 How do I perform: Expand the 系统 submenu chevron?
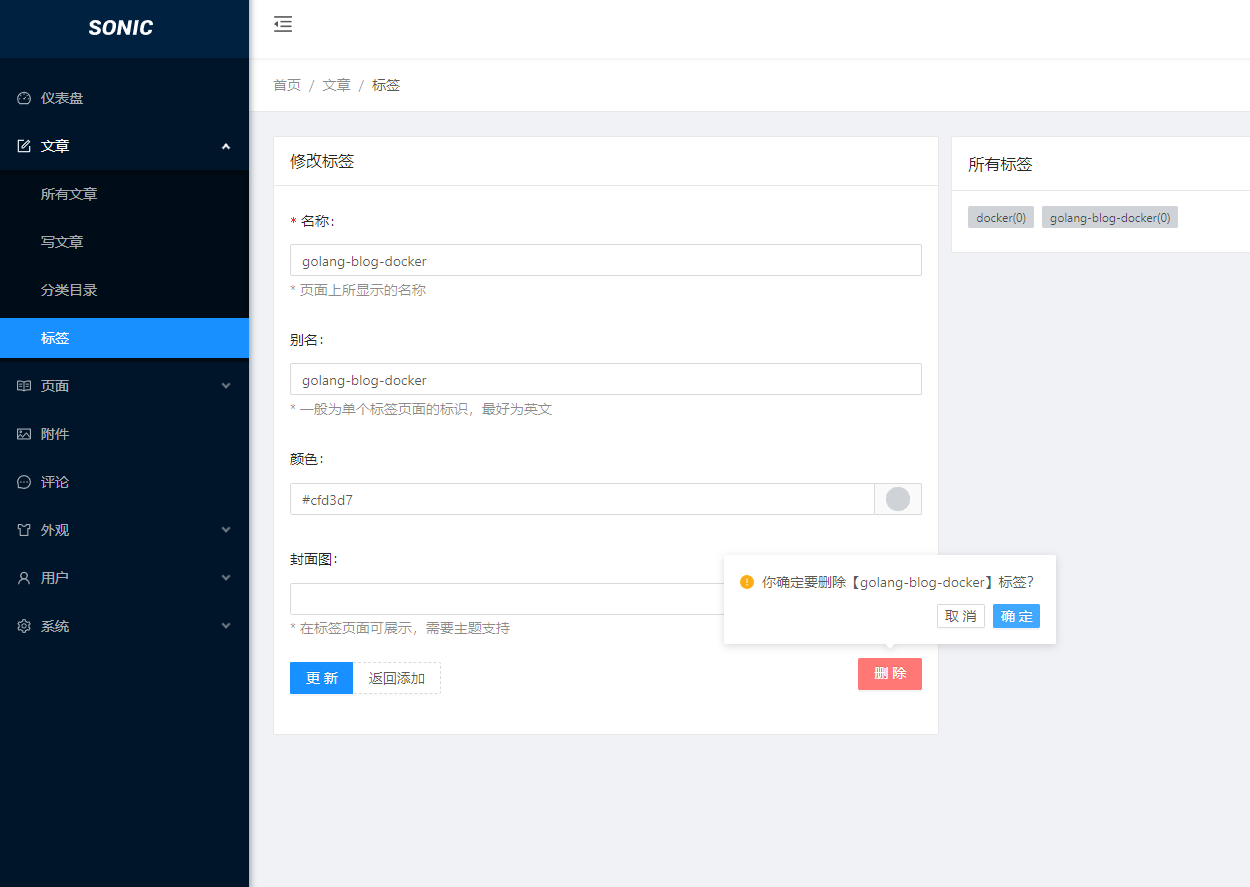[x=226, y=626]
